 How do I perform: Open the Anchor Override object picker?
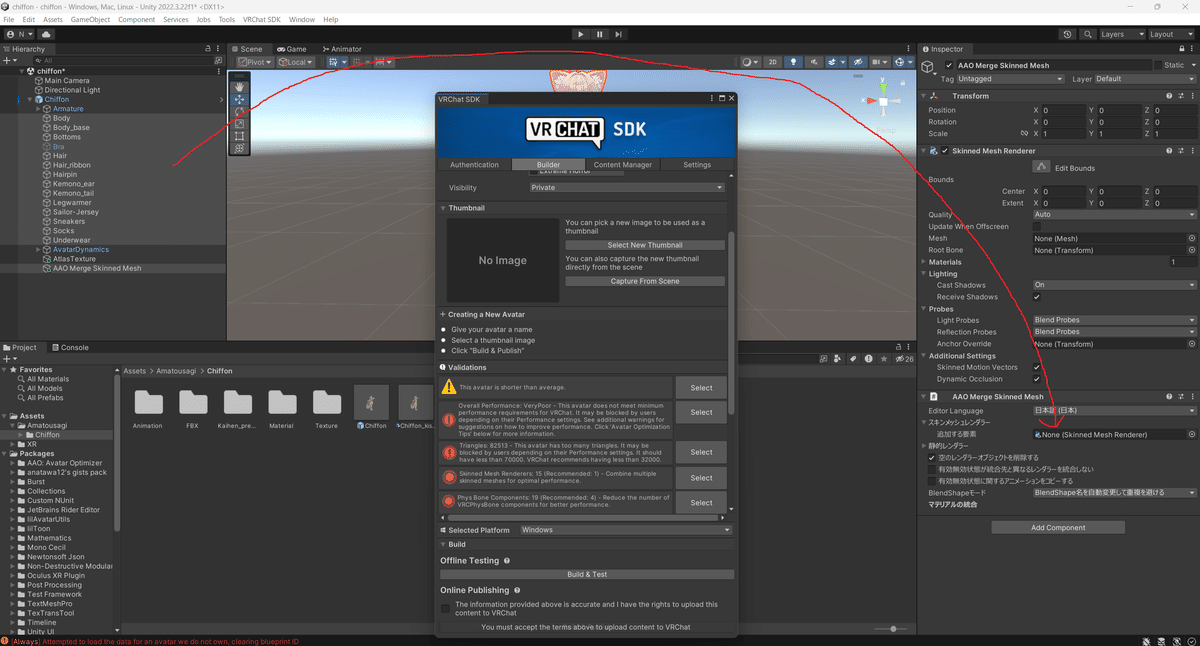click(1191, 344)
